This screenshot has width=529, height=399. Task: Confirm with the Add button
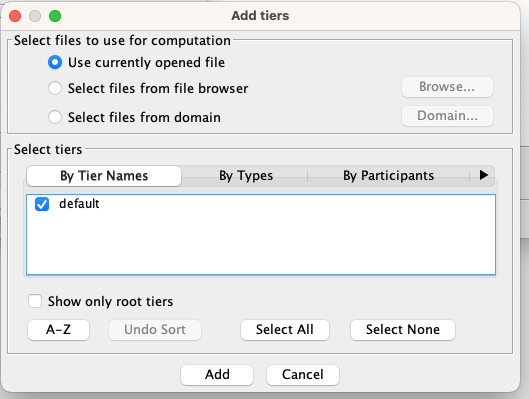217,374
